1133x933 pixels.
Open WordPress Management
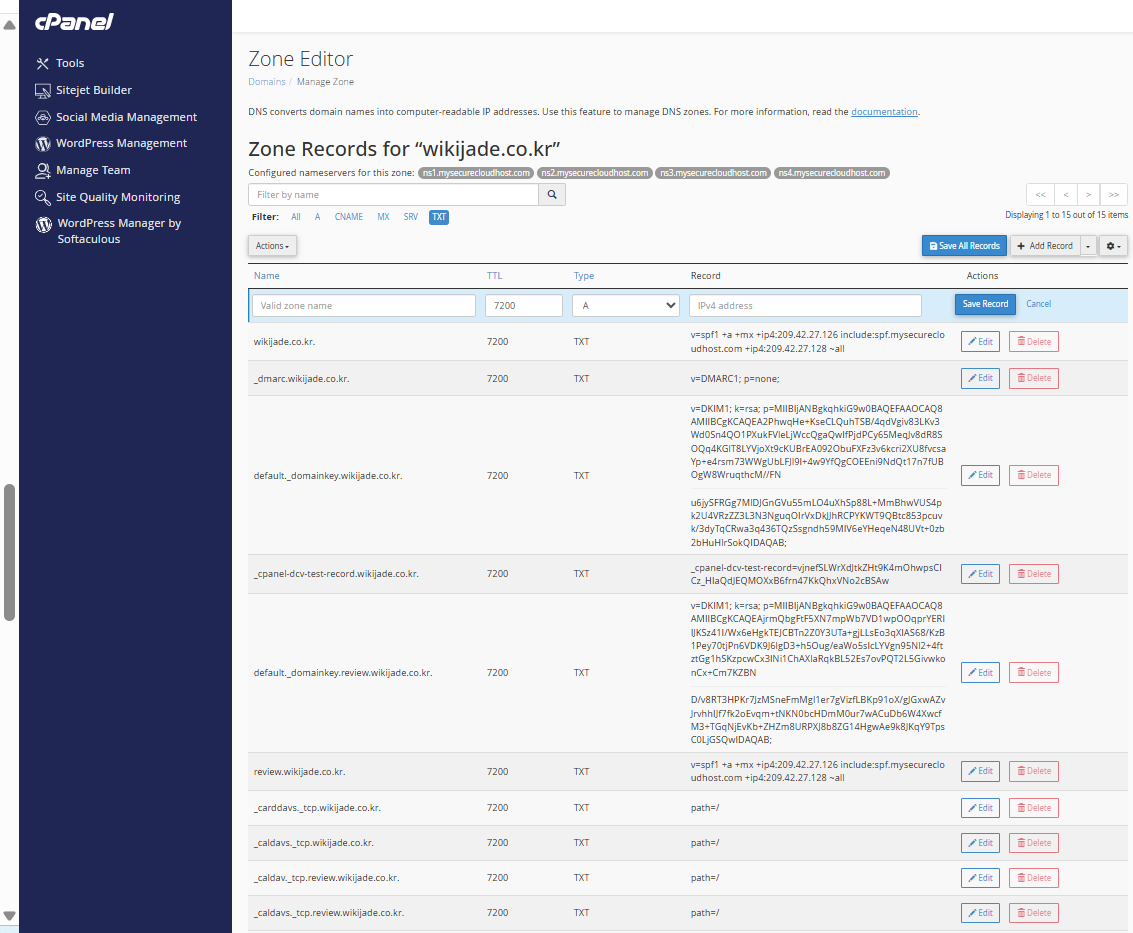coord(111,143)
